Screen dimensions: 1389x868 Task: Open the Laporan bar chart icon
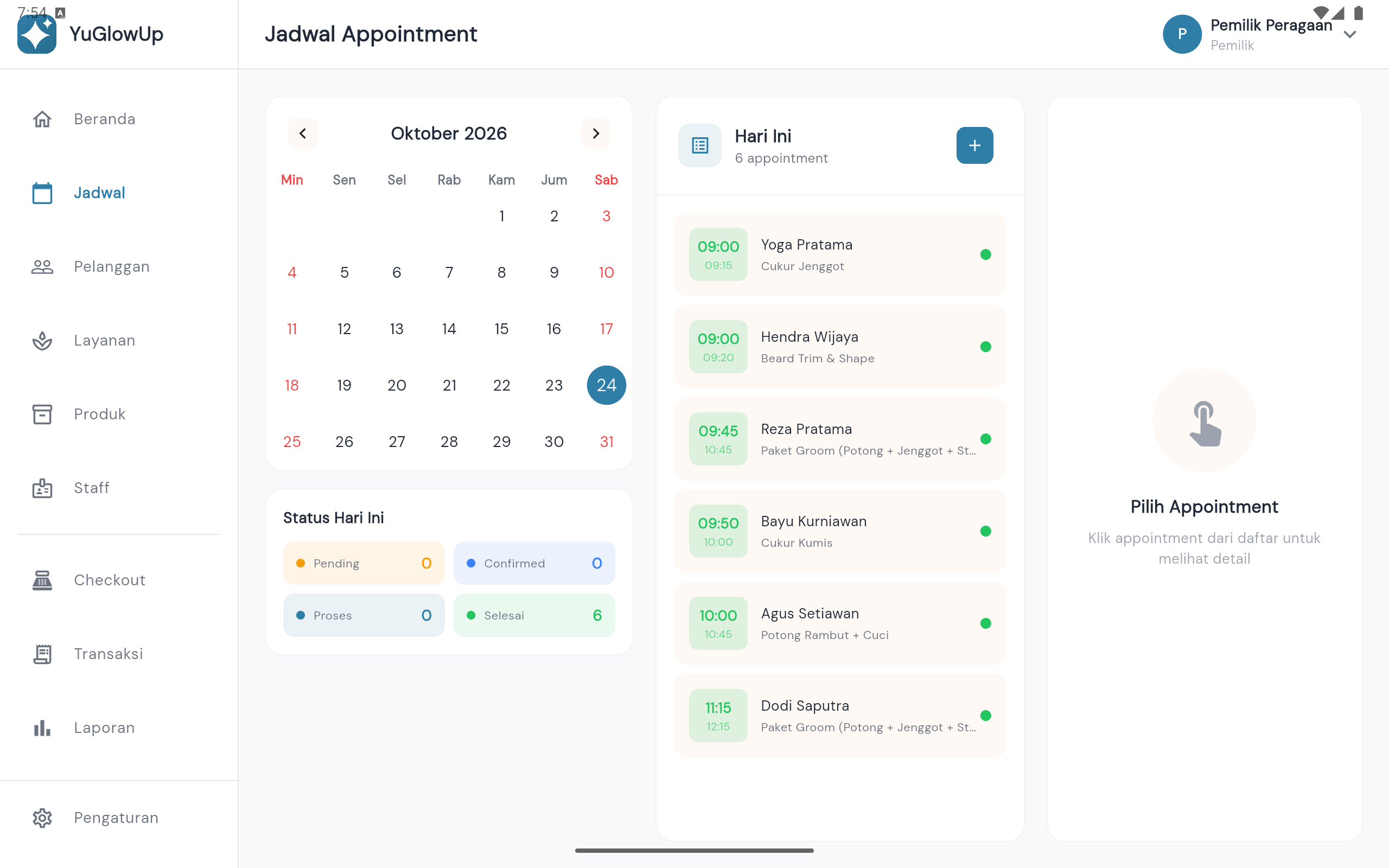pos(42,728)
